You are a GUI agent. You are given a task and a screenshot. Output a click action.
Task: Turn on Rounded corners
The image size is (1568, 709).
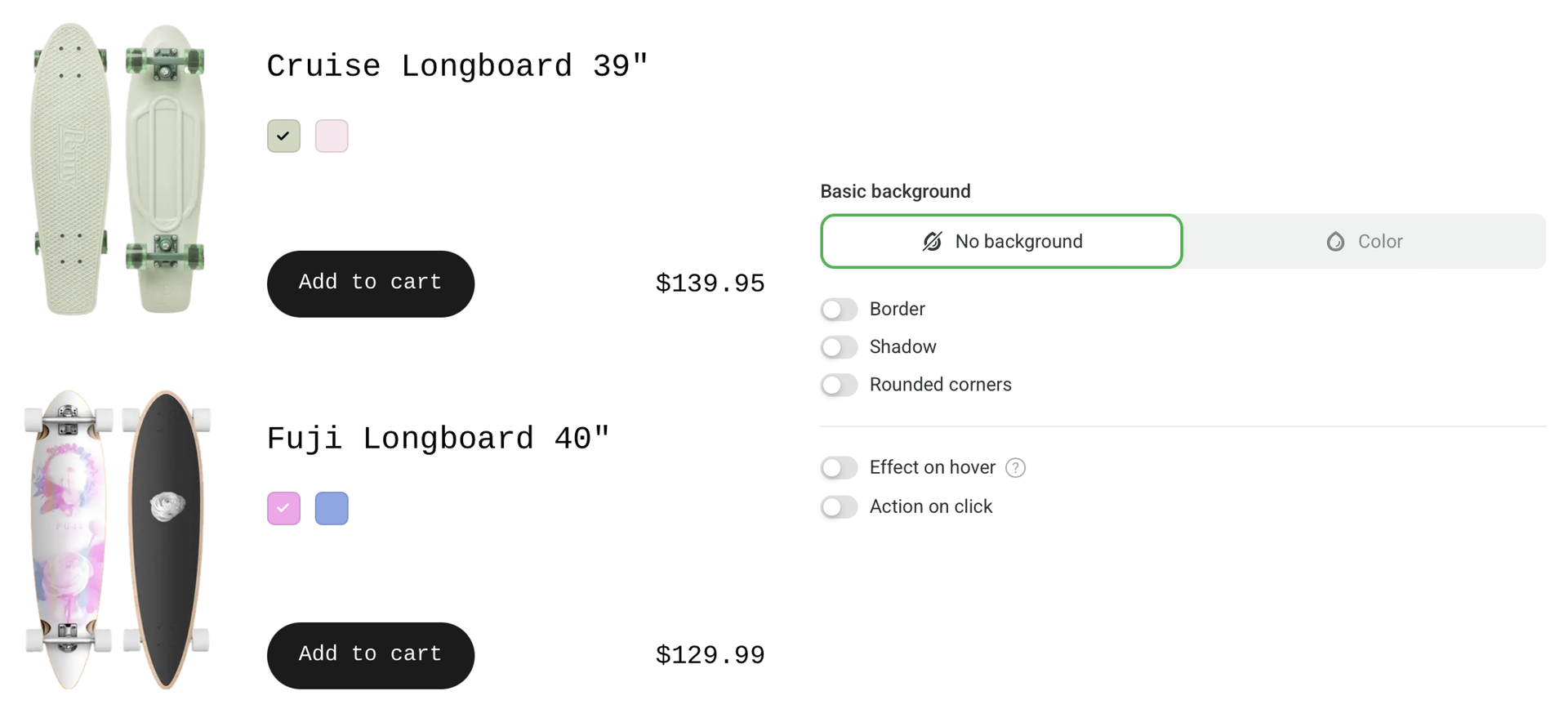pyautogui.click(x=839, y=385)
